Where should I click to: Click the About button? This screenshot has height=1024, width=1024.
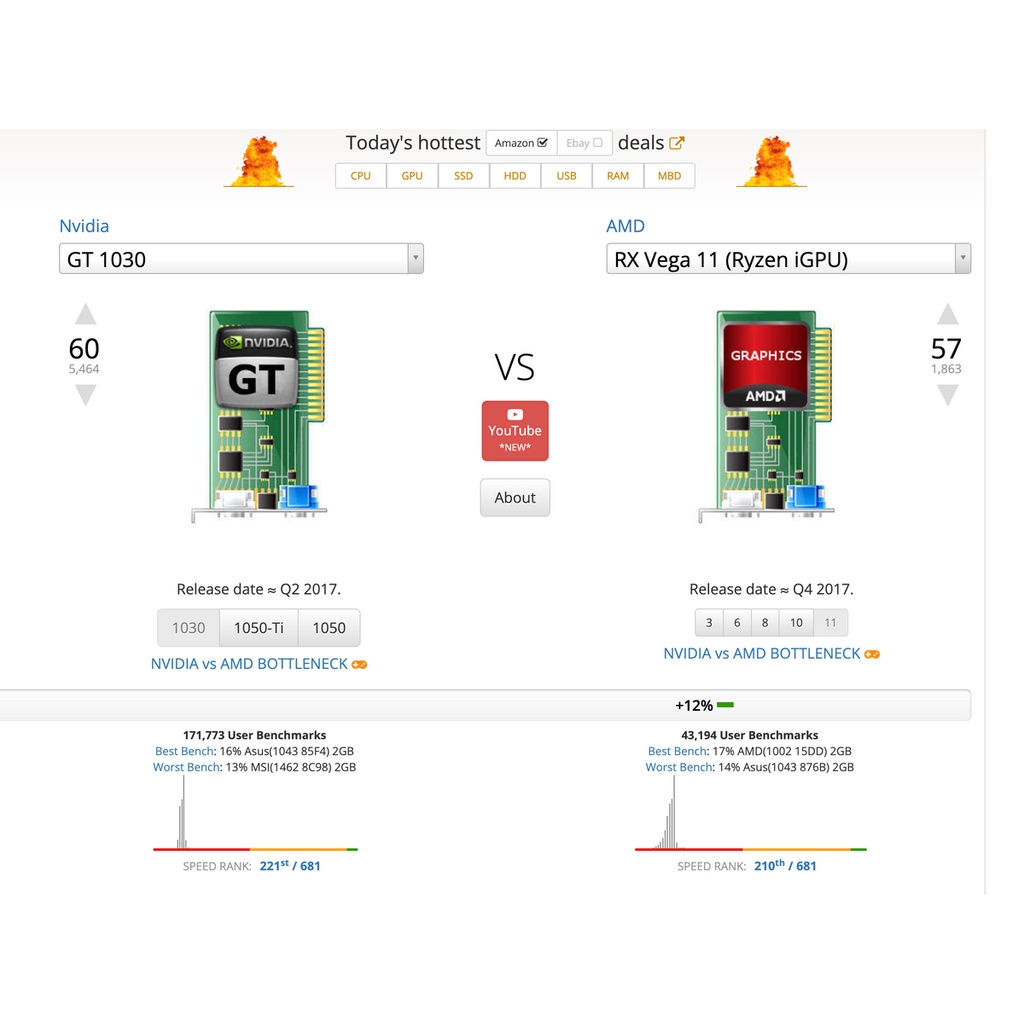pyautogui.click(x=515, y=497)
